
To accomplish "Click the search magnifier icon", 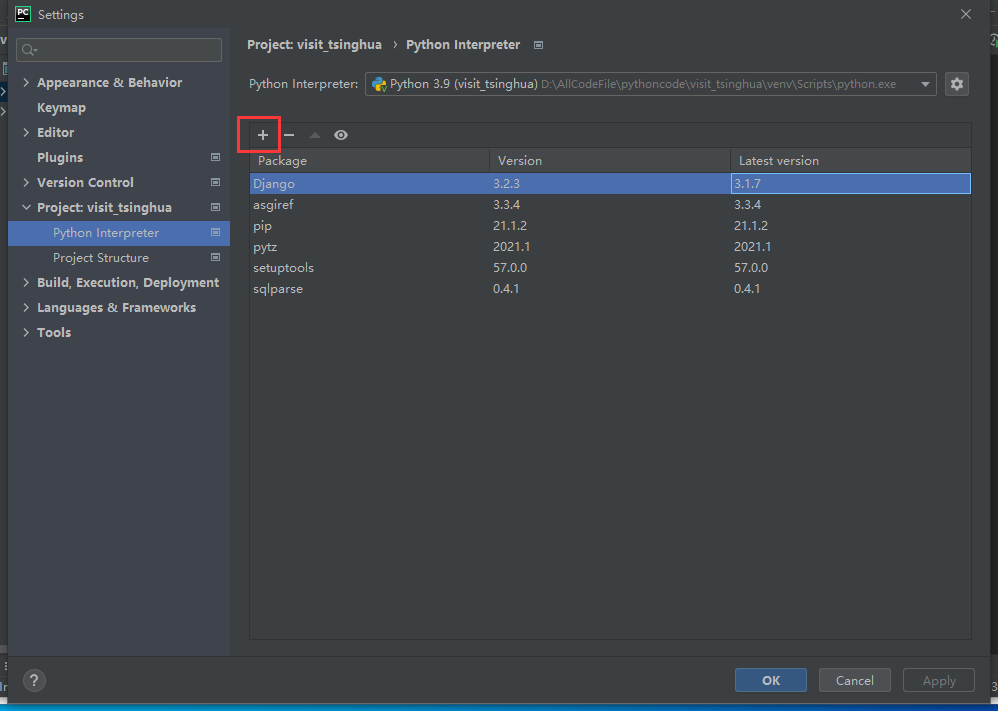I will [x=29, y=50].
